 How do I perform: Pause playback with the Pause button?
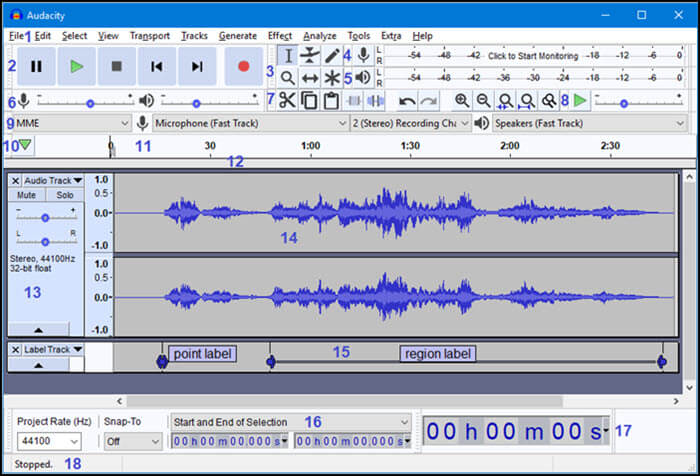click(37, 66)
